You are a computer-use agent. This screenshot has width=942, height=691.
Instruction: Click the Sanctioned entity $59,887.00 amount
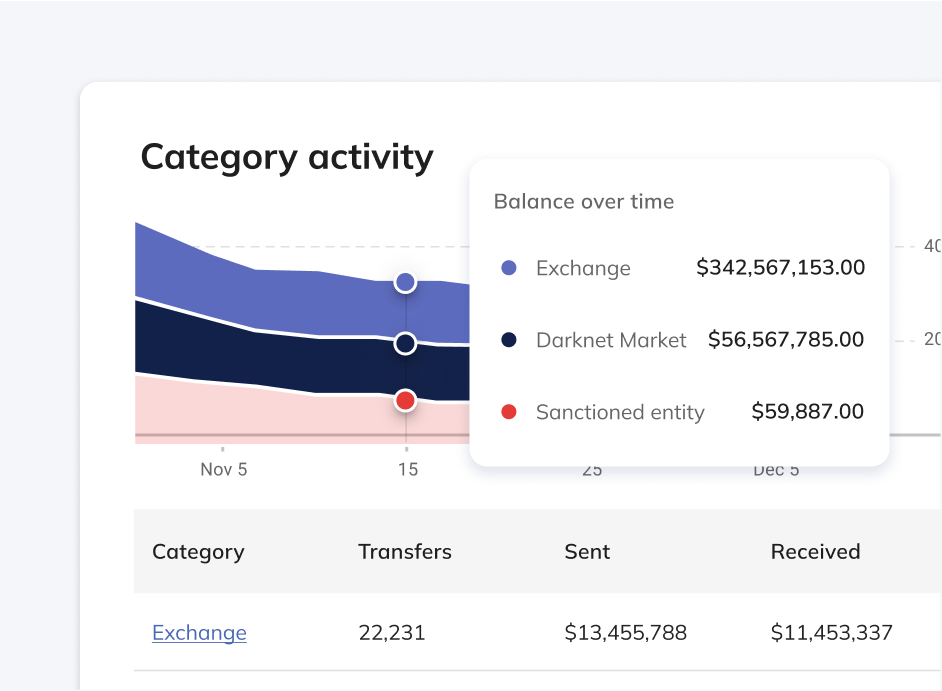808,412
